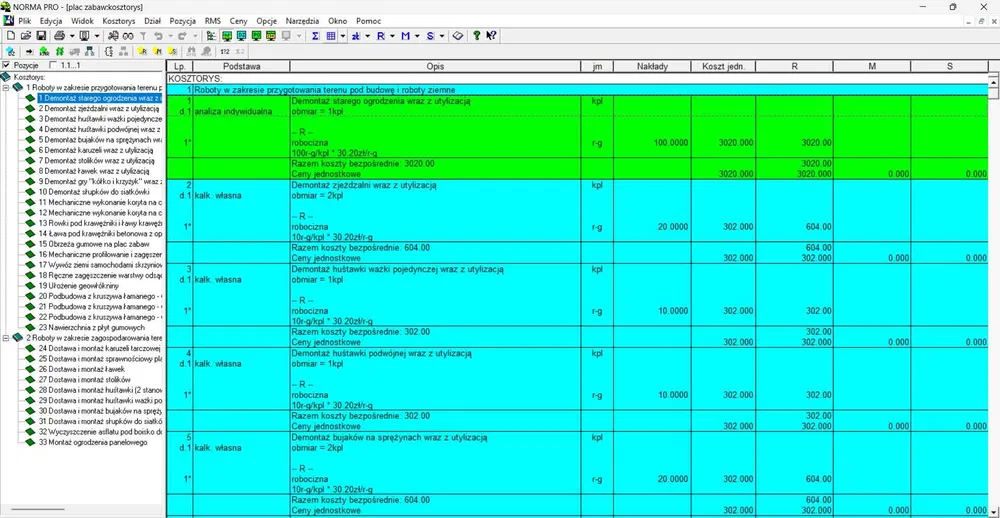
Task: Select tree item '19 Ułożenie geowłókniny'
Action: tap(78, 286)
